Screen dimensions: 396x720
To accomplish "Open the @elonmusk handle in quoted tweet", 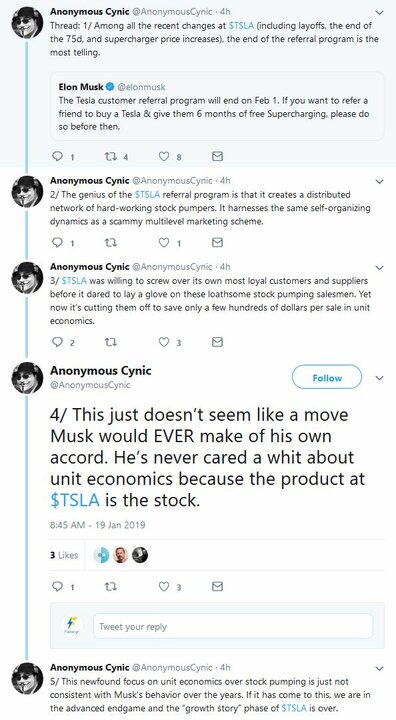I will (141, 87).
